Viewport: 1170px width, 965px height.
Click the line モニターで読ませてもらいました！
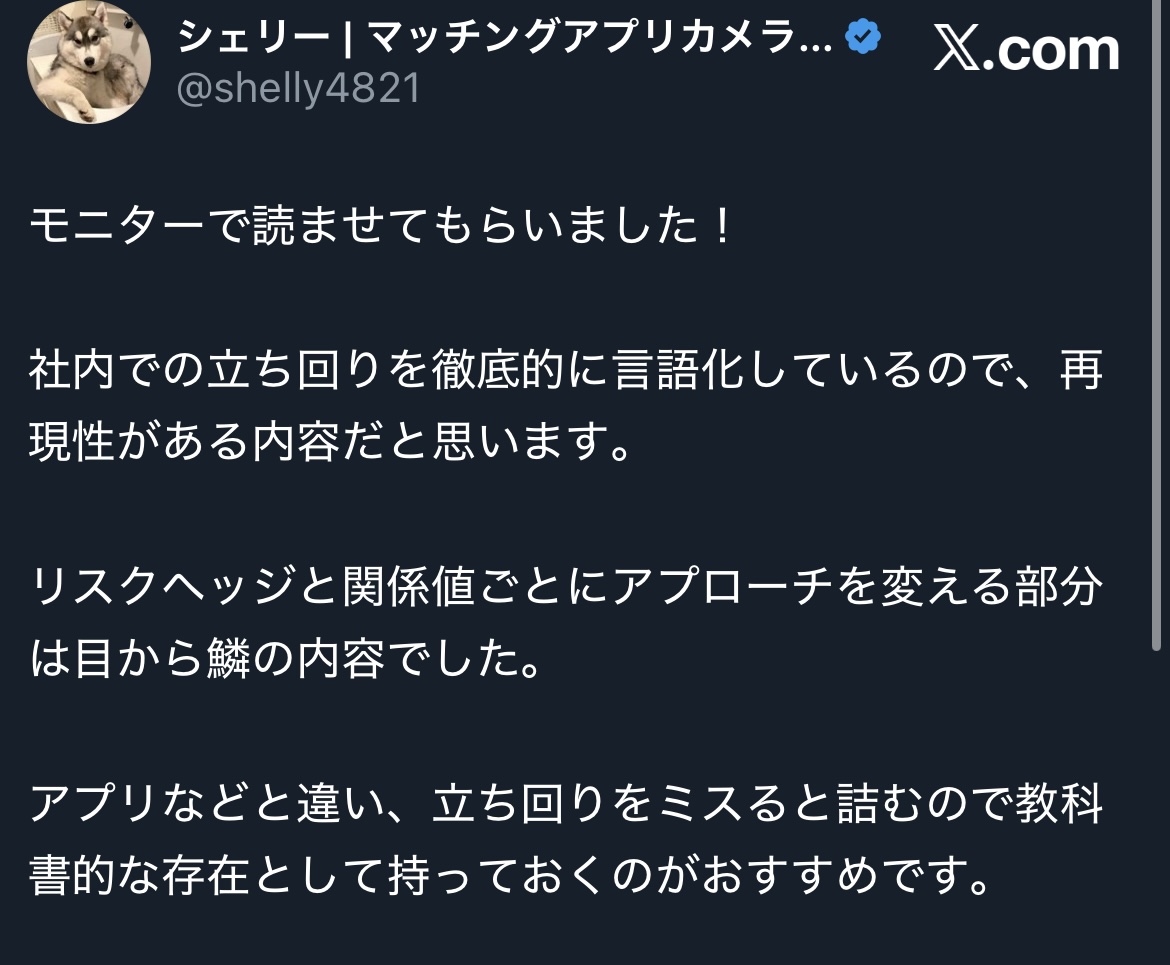pyautogui.click(x=381, y=225)
